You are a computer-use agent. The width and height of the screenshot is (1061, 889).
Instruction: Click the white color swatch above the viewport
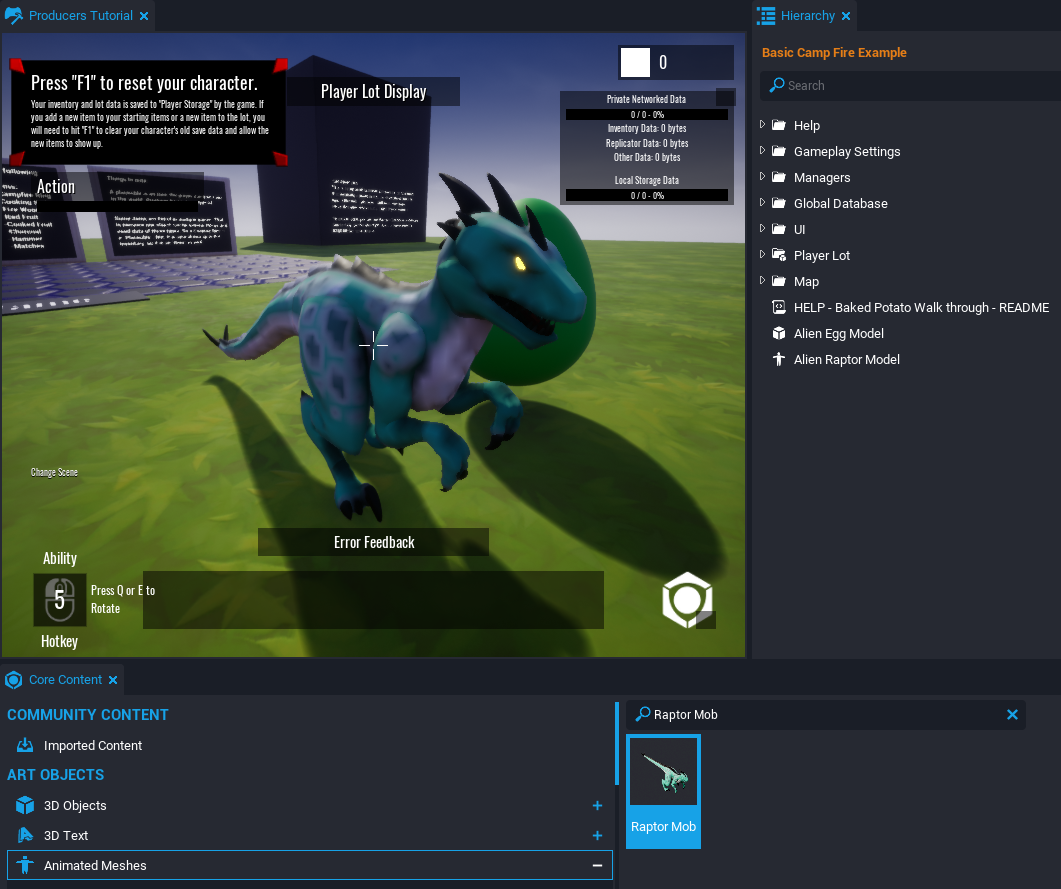click(x=634, y=62)
